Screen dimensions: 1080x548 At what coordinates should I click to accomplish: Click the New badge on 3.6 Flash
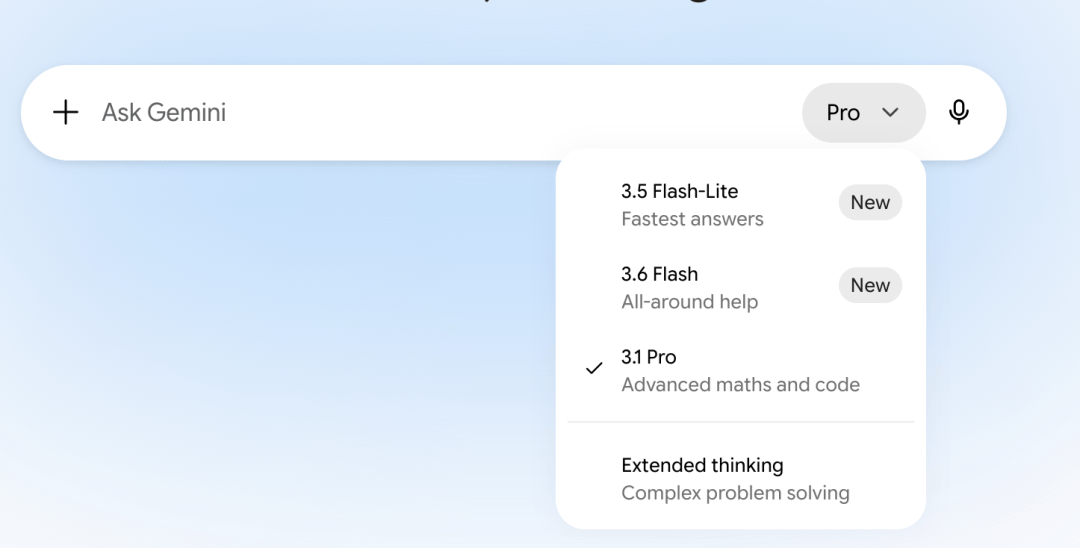click(x=870, y=285)
